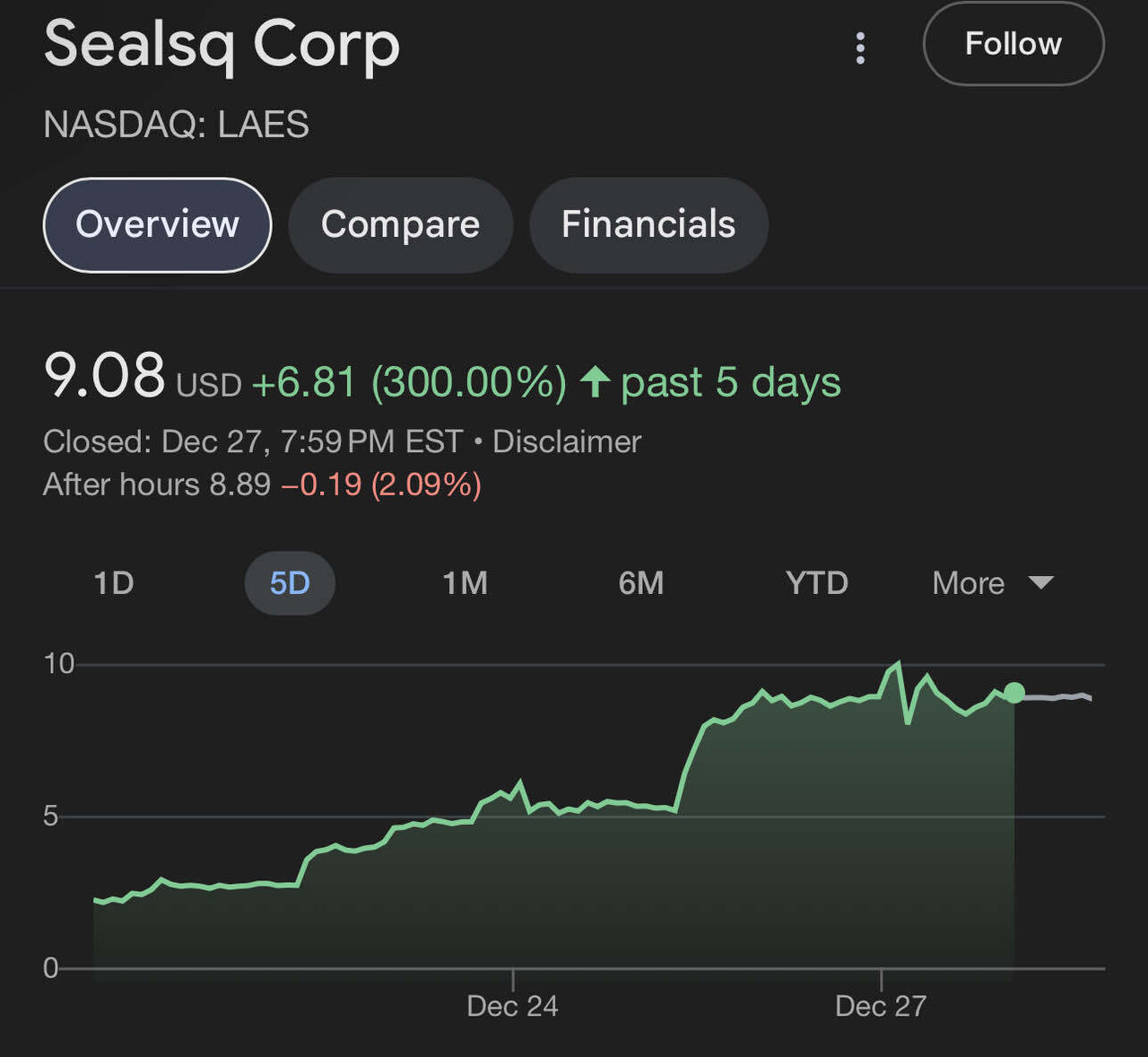
Task: Open the three-dot overflow menu
Action: tap(860, 47)
